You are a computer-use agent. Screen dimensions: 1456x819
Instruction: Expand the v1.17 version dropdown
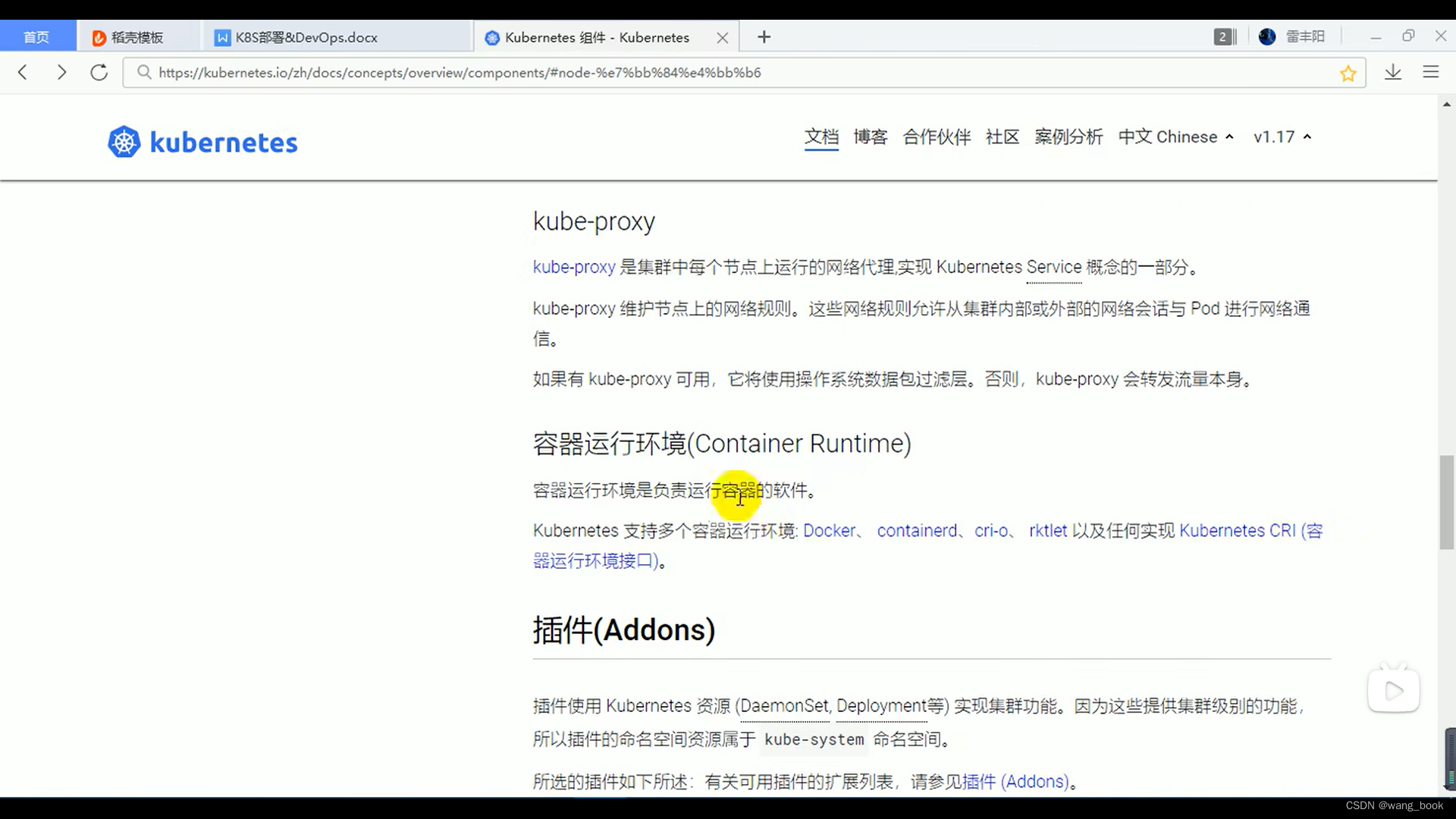pos(1282,137)
